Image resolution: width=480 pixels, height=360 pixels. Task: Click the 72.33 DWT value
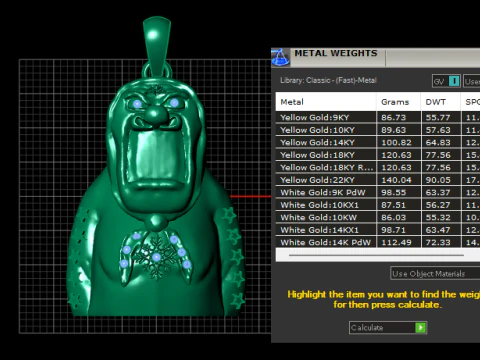click(x=438, y=243)
